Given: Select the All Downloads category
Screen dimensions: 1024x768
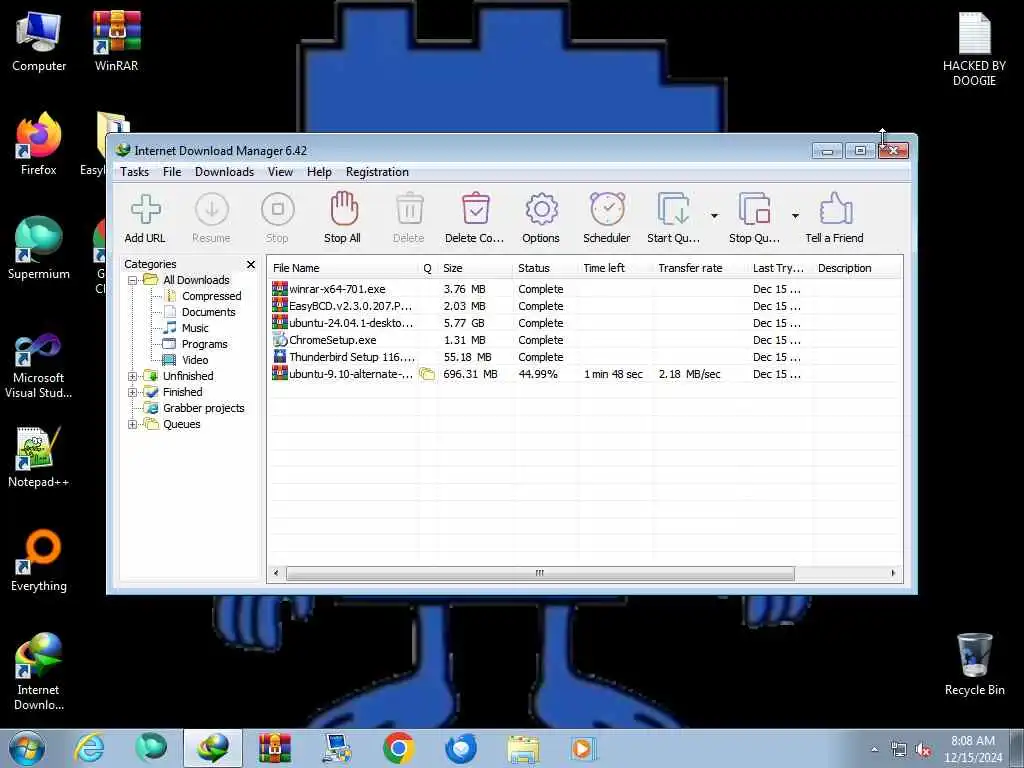Looking at the screenshot, I should tap(196, 280).
